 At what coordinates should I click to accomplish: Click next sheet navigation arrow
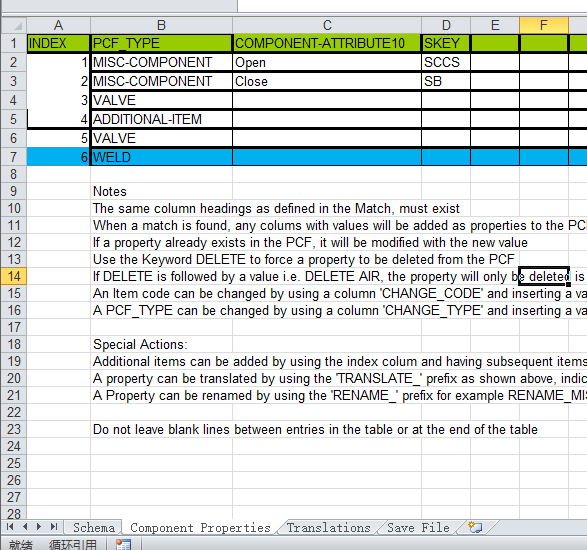(39, 527)
